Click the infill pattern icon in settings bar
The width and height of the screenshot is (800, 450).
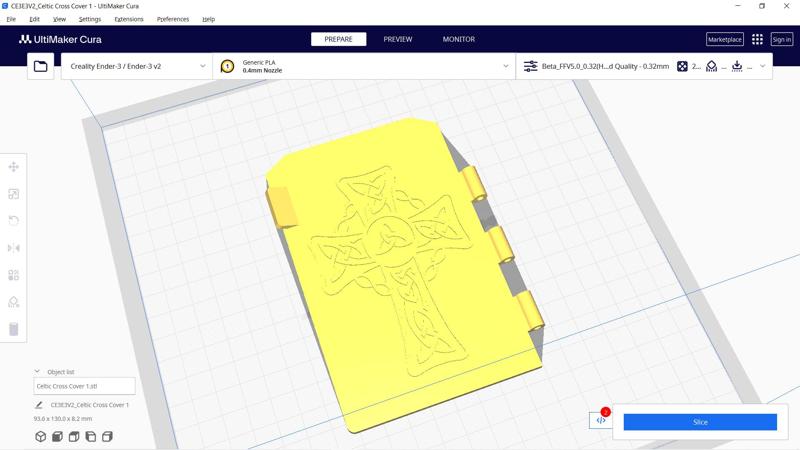(x=682, y=66)
